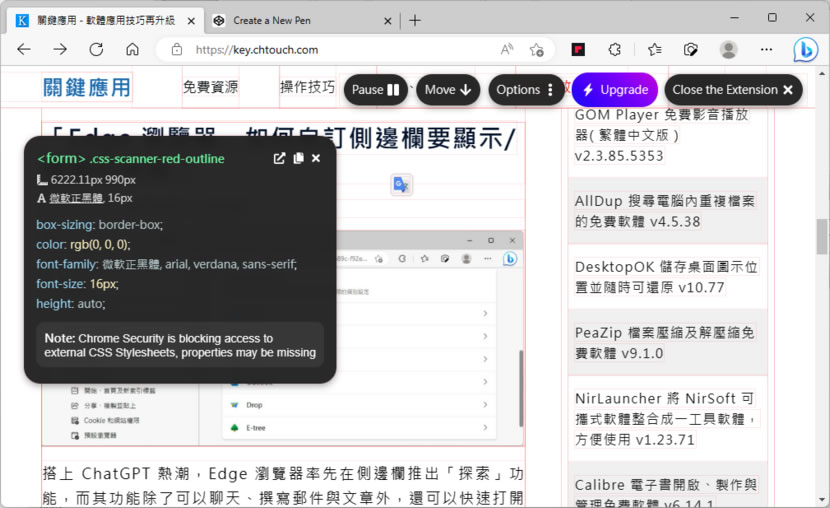Open a new browser tab with the plus icon

[416, 21]
